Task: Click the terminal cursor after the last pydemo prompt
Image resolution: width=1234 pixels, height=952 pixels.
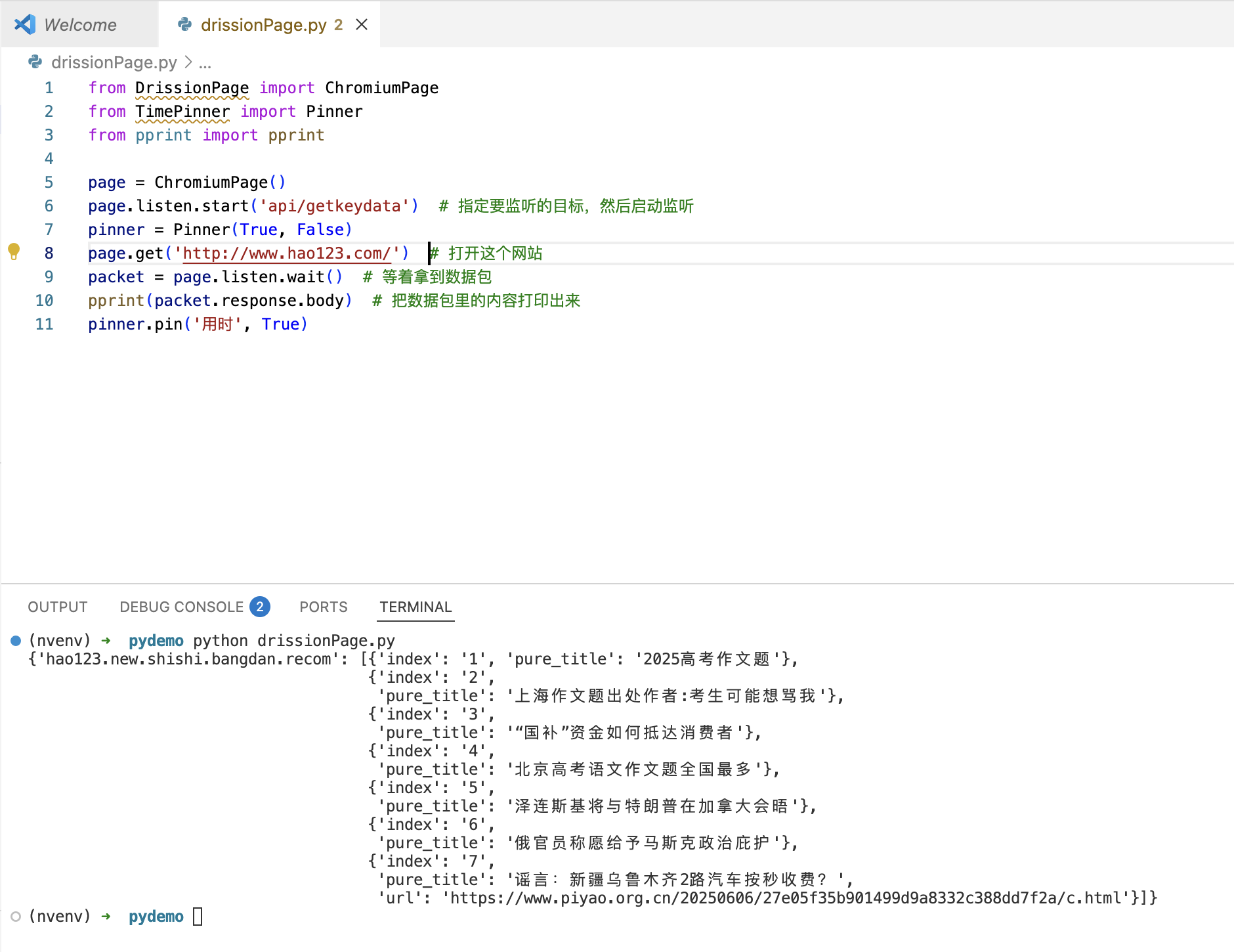Action: [198, 916]
